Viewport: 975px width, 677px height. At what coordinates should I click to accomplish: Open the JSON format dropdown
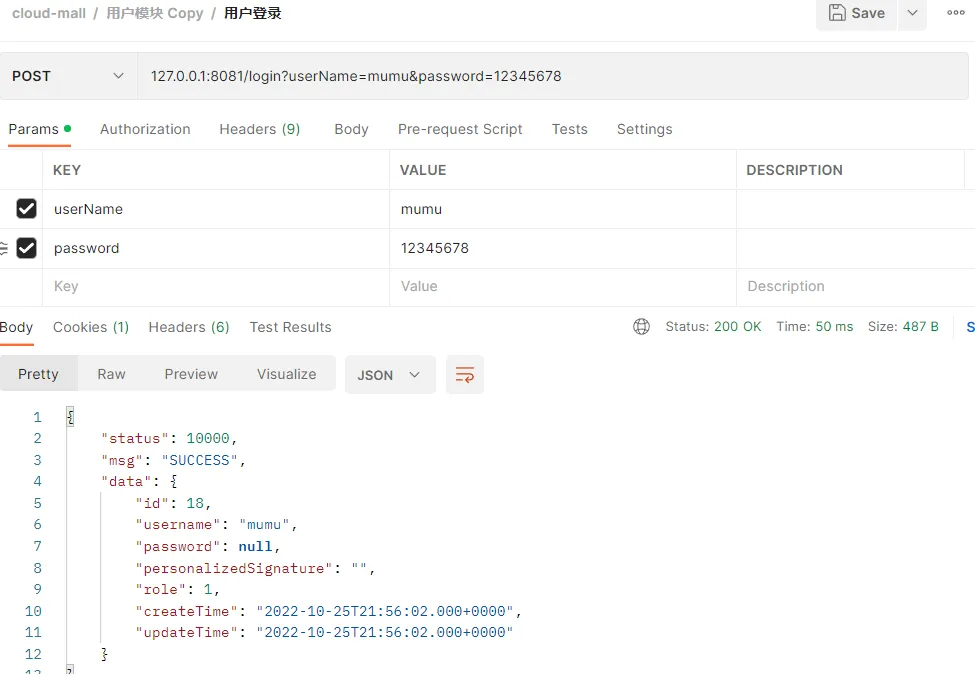(389, 375)
